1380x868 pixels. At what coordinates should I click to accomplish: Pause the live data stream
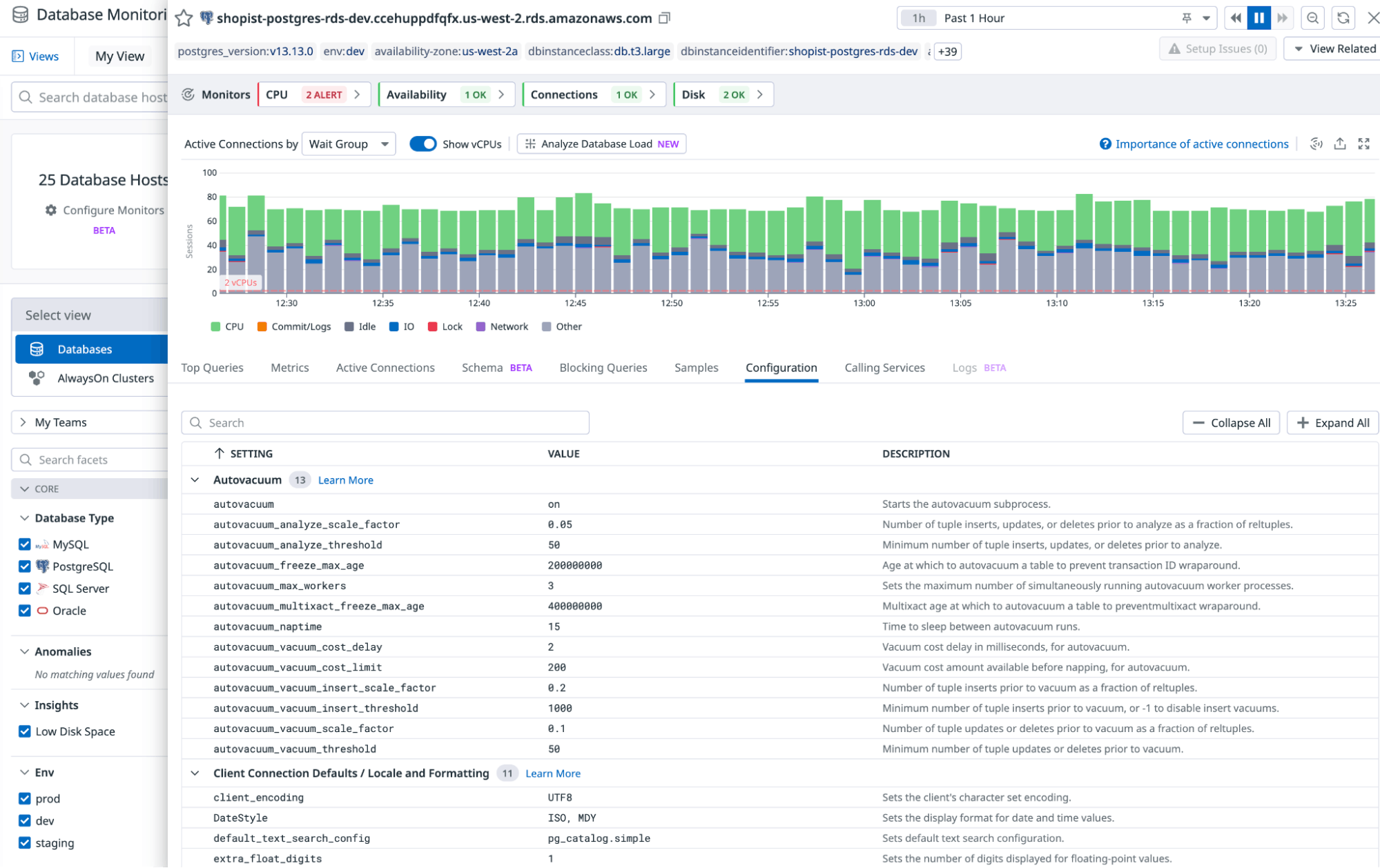pos(1258,17)
